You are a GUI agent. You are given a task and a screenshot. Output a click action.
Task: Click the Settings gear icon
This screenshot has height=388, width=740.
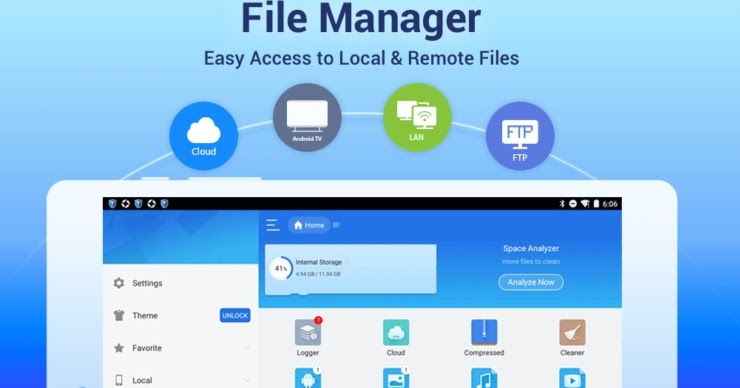coord(119,283)
